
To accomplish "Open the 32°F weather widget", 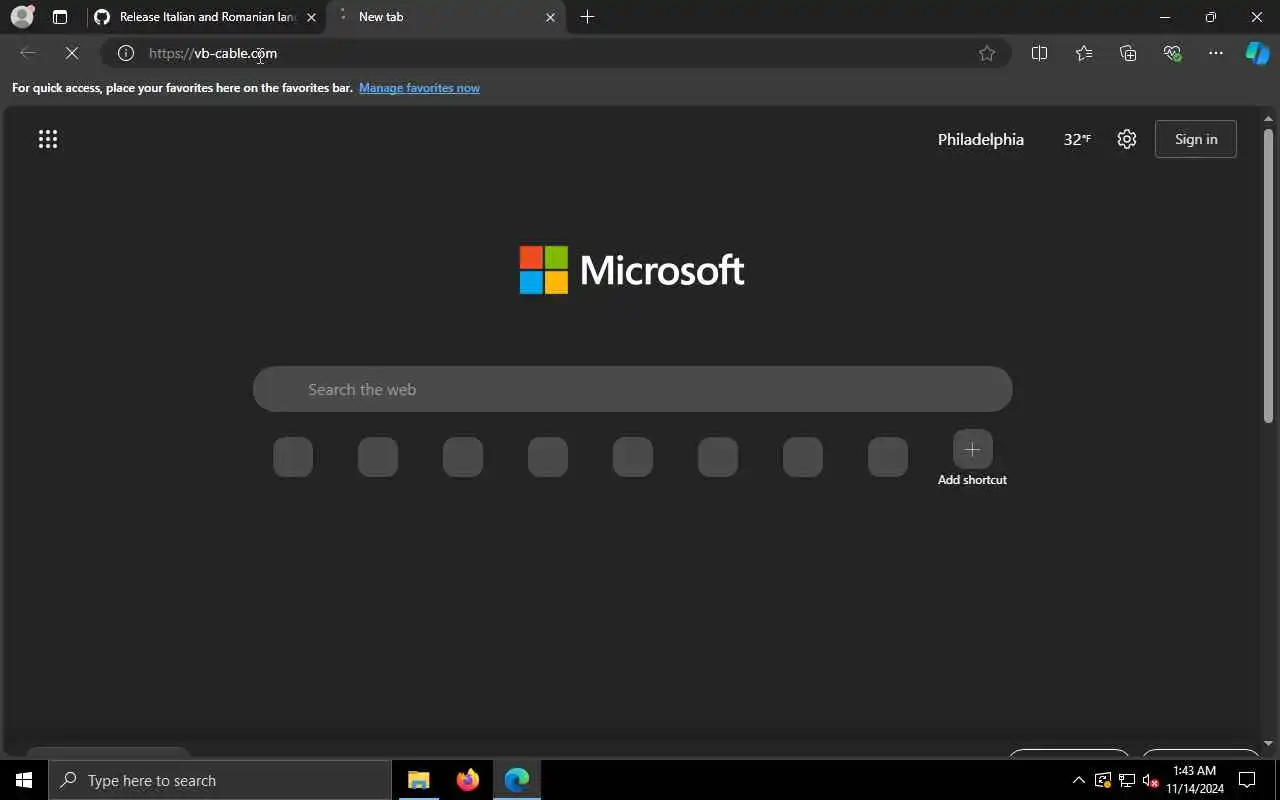I will click(x=1077, y=139).
